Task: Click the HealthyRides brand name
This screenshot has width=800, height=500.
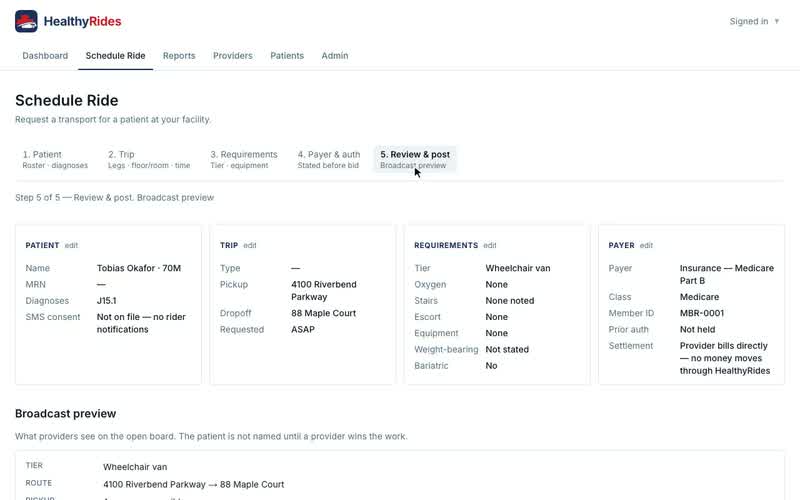Action: coord(83,21)
